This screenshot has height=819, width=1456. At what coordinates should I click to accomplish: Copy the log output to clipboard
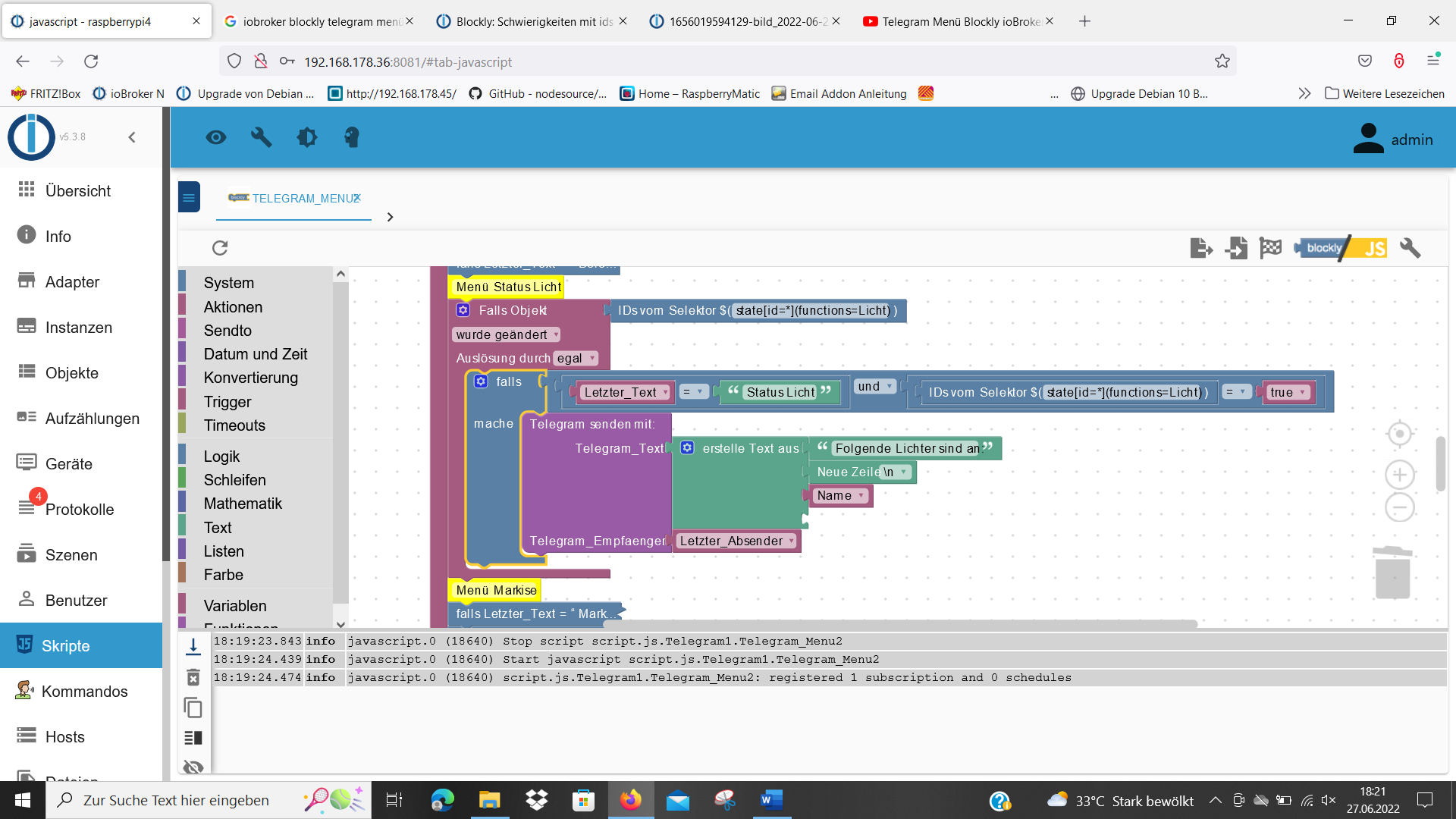coord(193,708)
